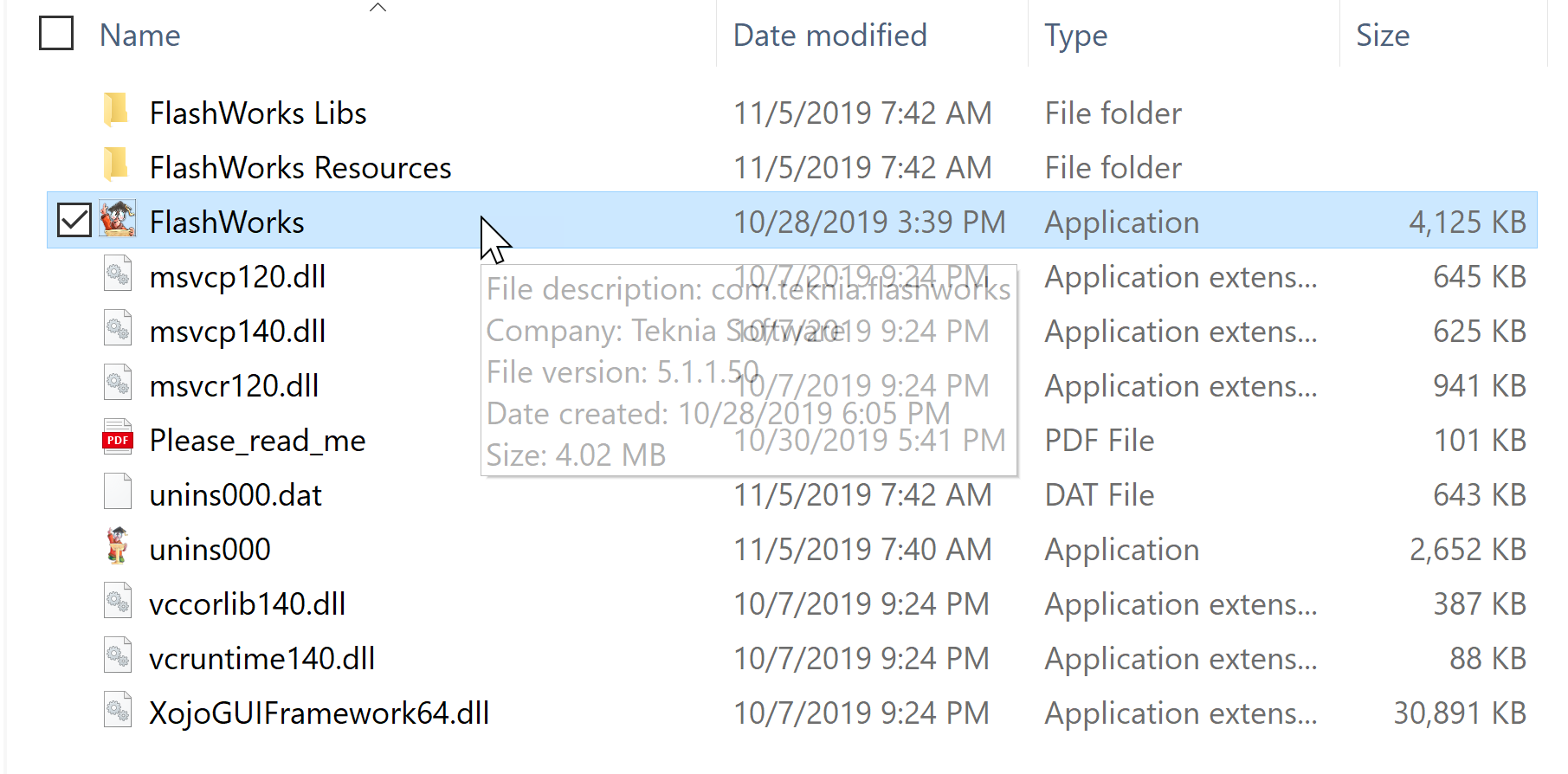Select the unins000 application's 2,652 KB size
1568x774 pixels.
tap(1467, 549)
